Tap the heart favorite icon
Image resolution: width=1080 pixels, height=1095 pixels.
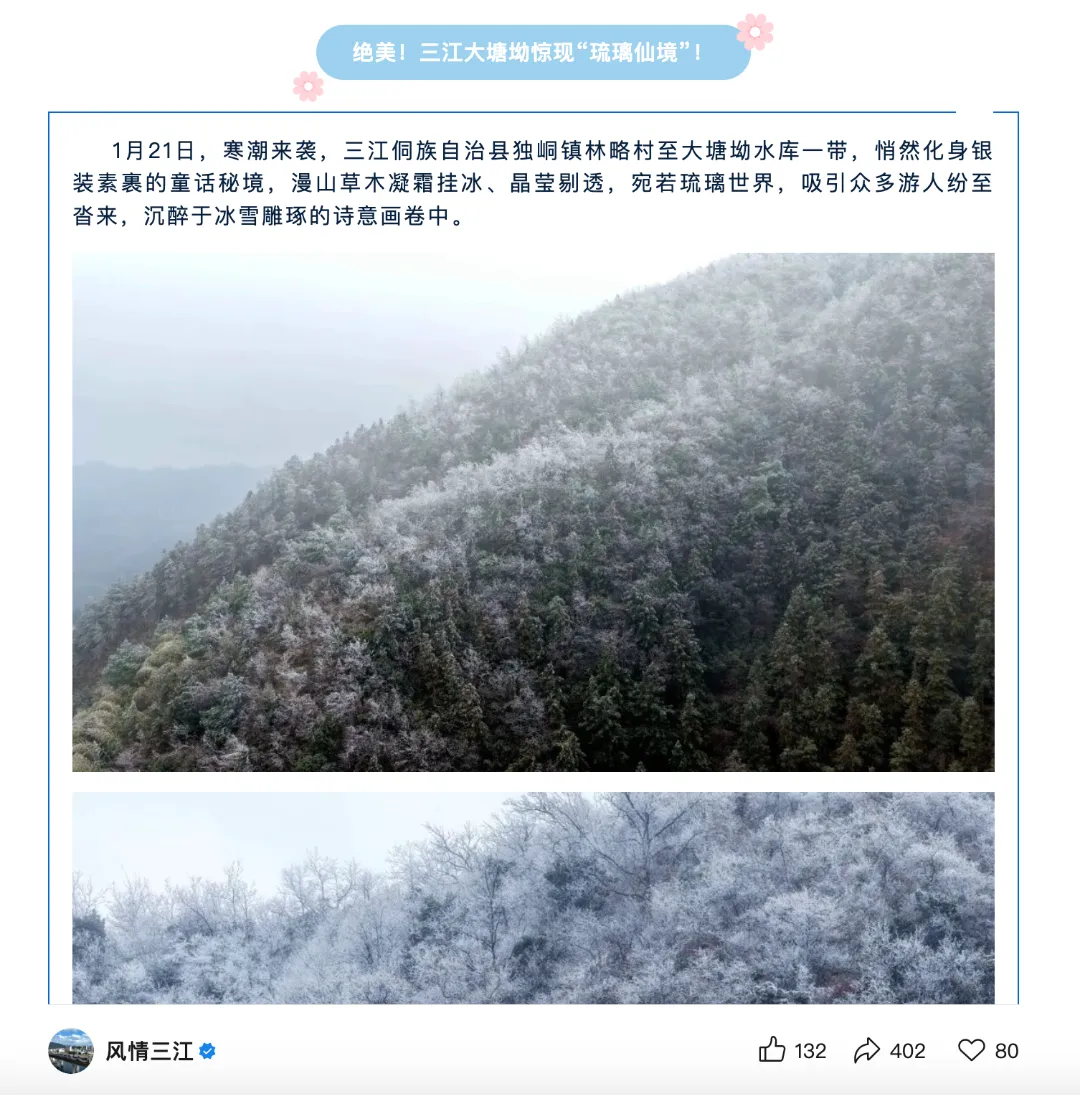(971, 1050)
